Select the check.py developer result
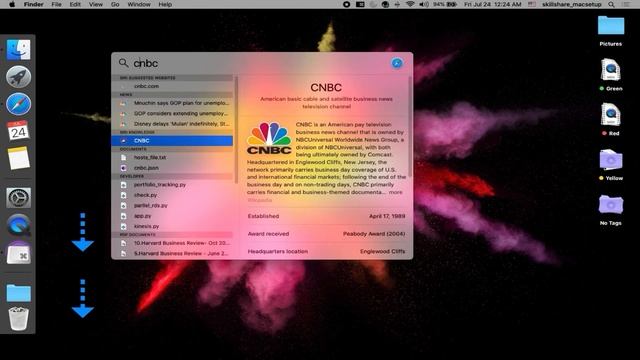The image size is (640, 360). 172,195
